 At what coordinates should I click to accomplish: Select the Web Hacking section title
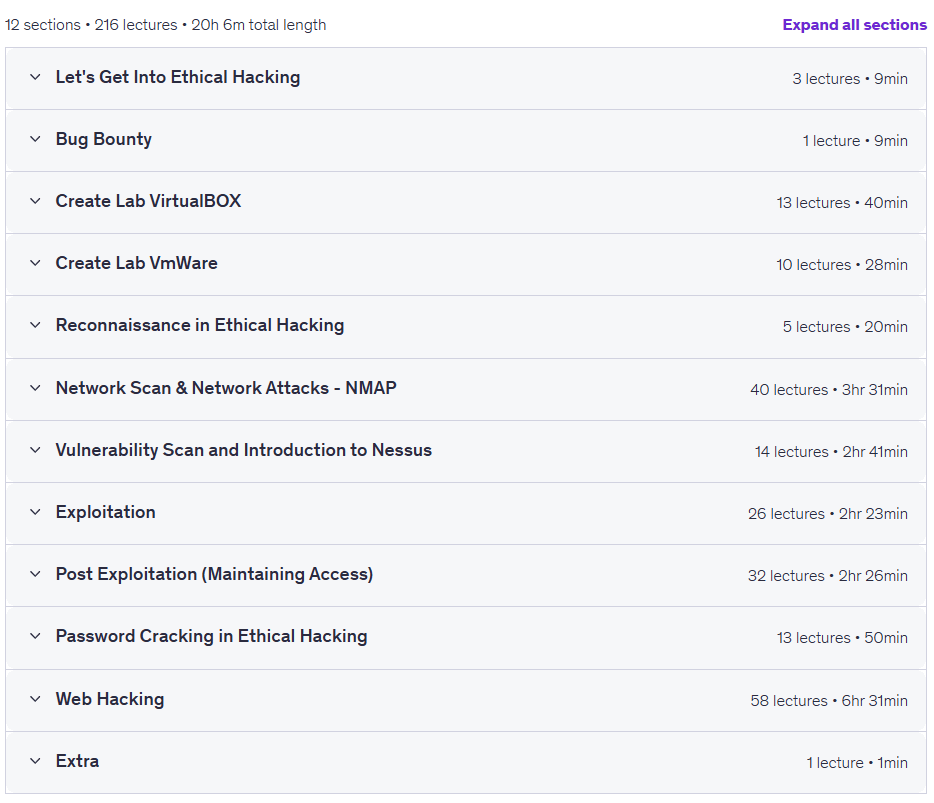[110, 699]
